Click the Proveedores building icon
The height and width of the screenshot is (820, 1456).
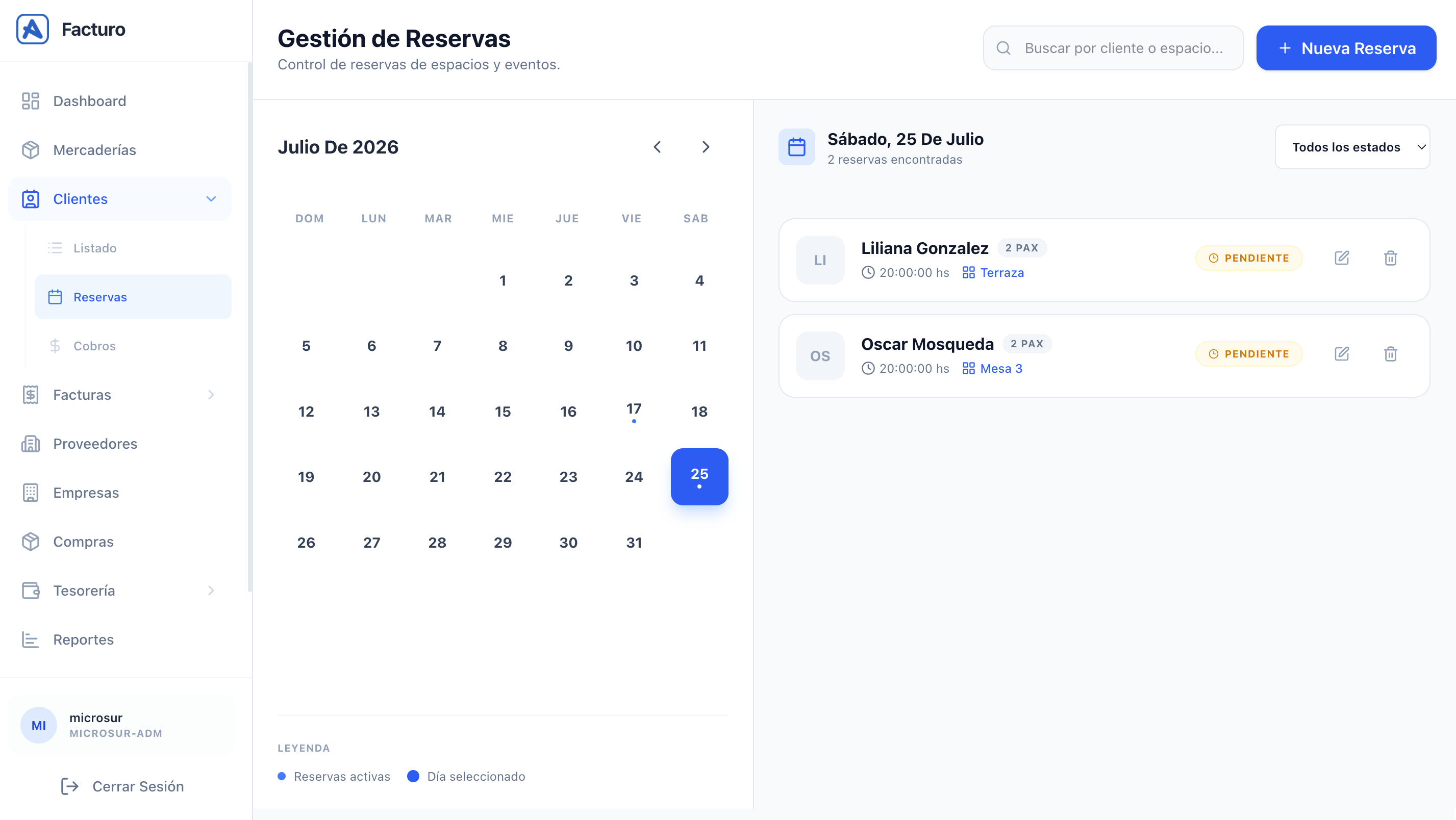coord(30,444)
